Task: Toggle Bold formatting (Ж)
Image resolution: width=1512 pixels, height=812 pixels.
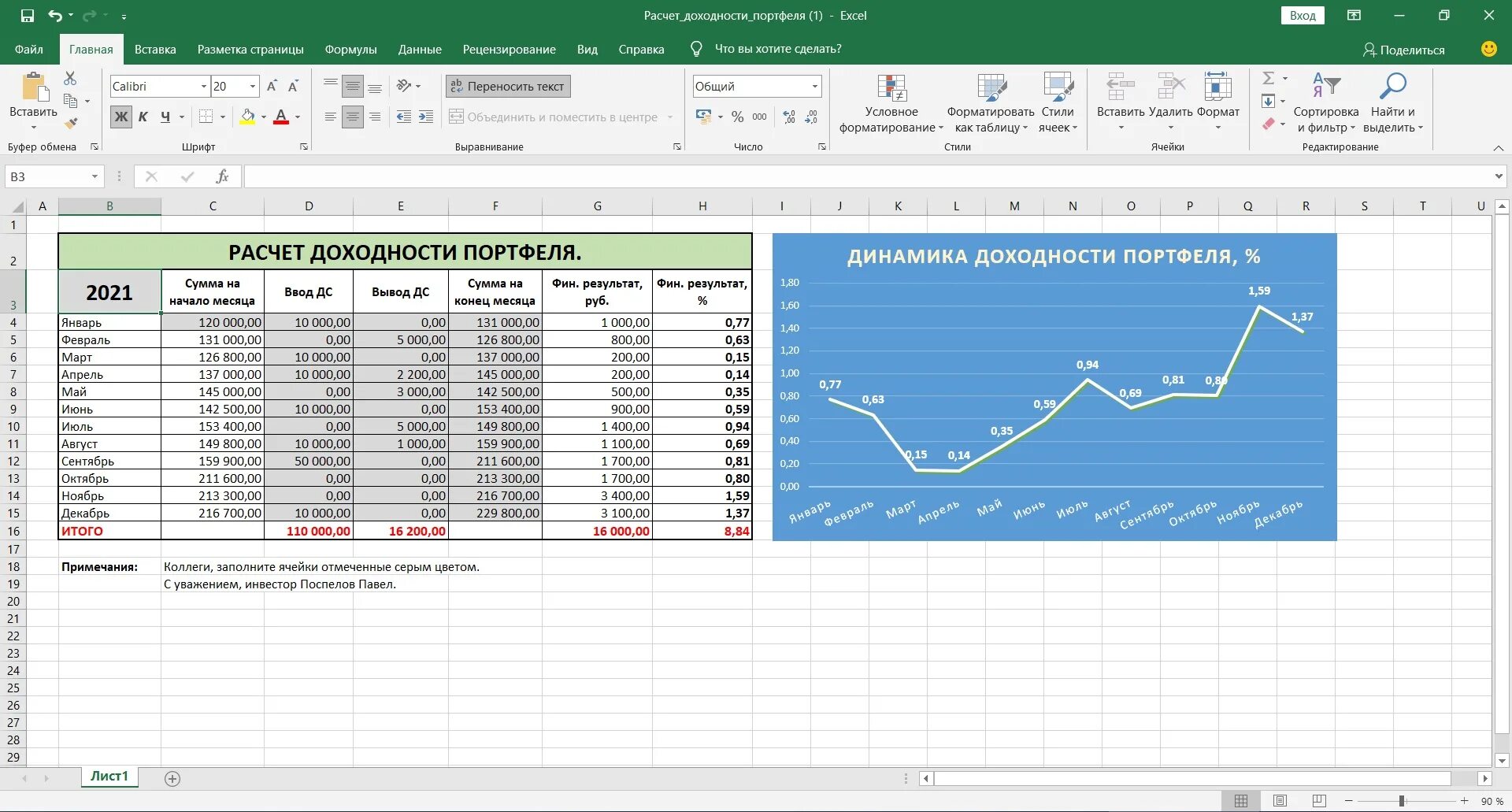Action: 121,117
